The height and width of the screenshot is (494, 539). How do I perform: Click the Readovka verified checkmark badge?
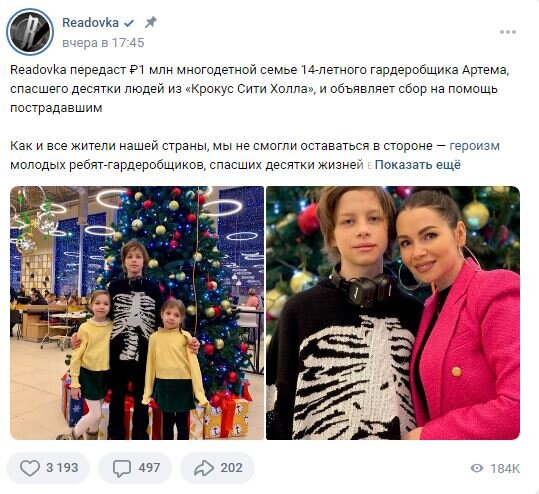point(129,23)
